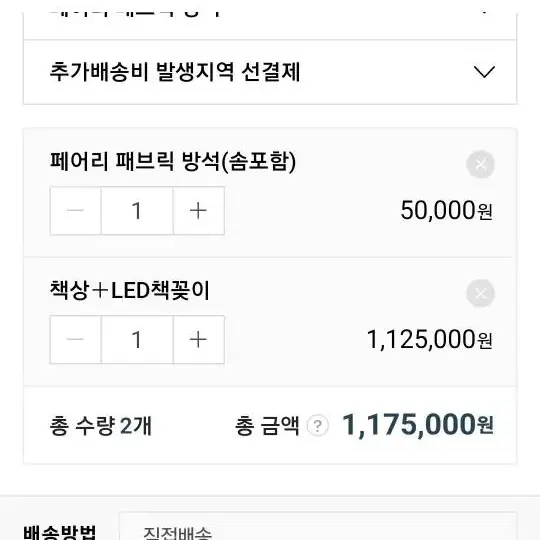Click the 50,000원 item price

point(446,210)
